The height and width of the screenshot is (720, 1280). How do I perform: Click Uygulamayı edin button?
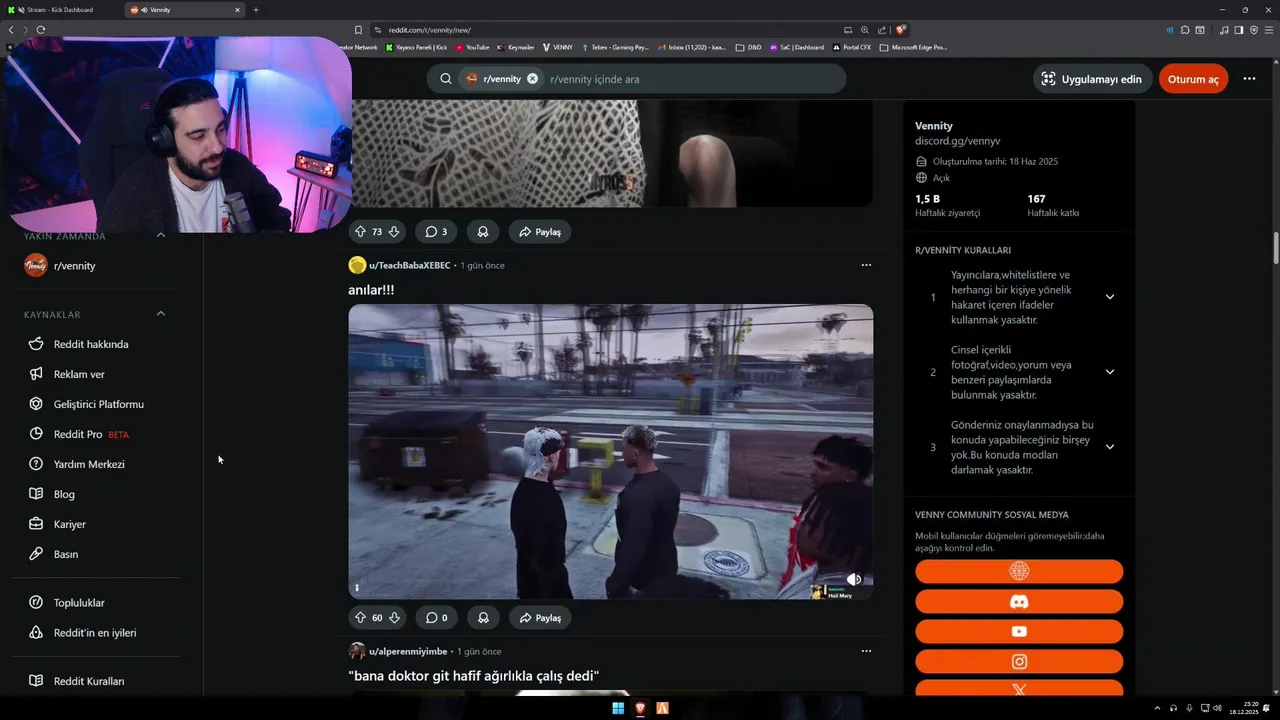[1092, 79]
